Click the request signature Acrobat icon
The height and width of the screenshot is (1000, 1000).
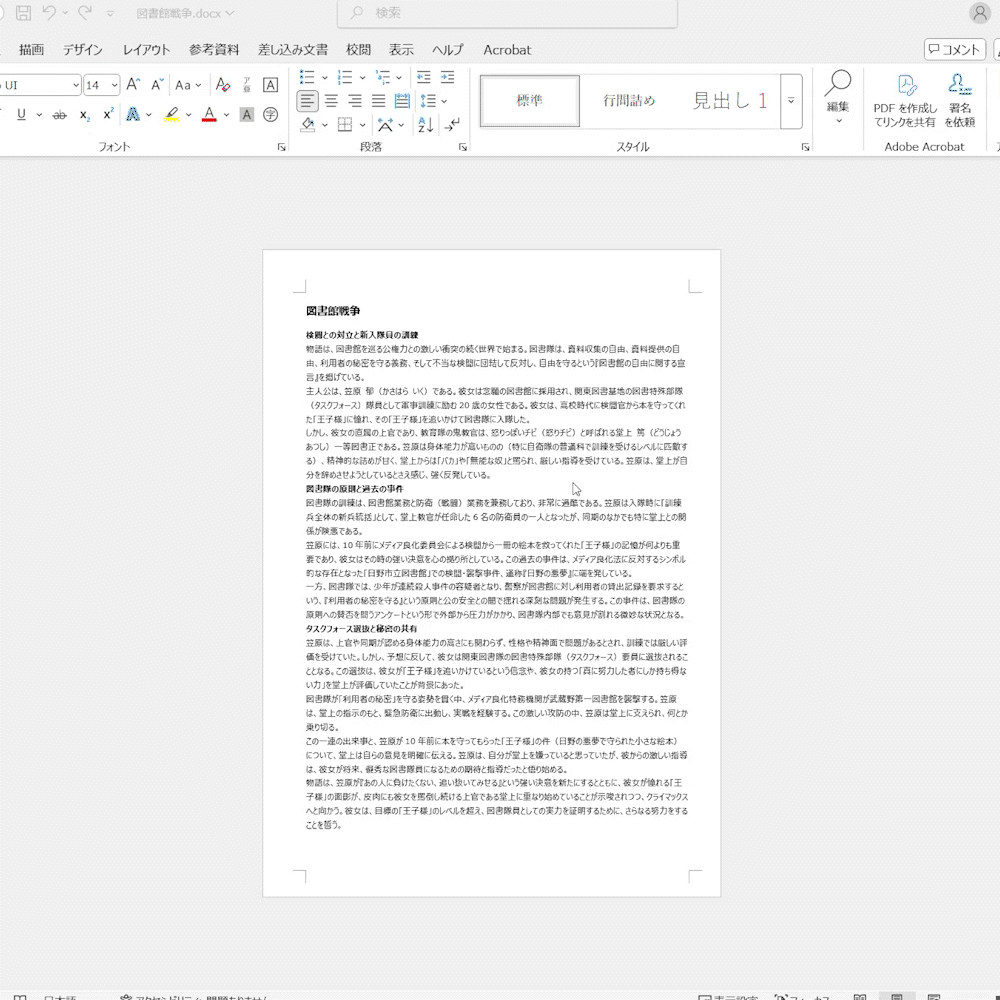[959, 100]
